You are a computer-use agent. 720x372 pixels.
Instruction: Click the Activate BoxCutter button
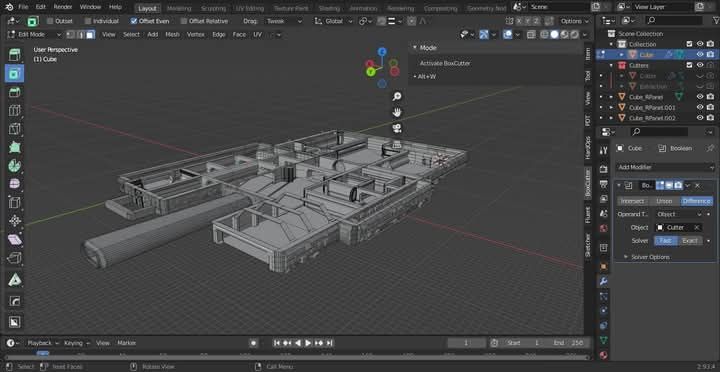pos(445,63)
